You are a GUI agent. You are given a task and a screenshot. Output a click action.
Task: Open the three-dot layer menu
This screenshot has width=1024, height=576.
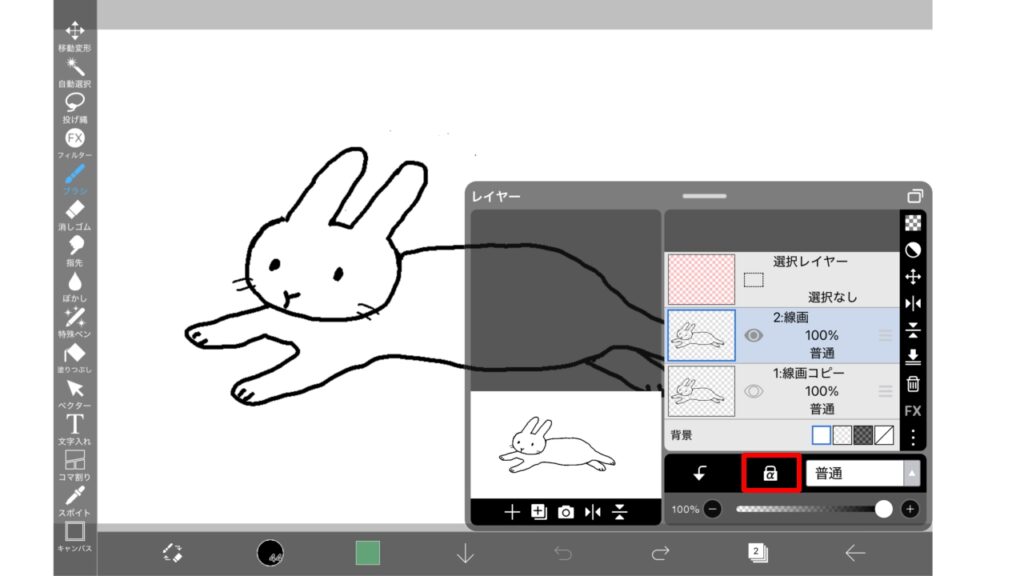(x=912, y=437)
